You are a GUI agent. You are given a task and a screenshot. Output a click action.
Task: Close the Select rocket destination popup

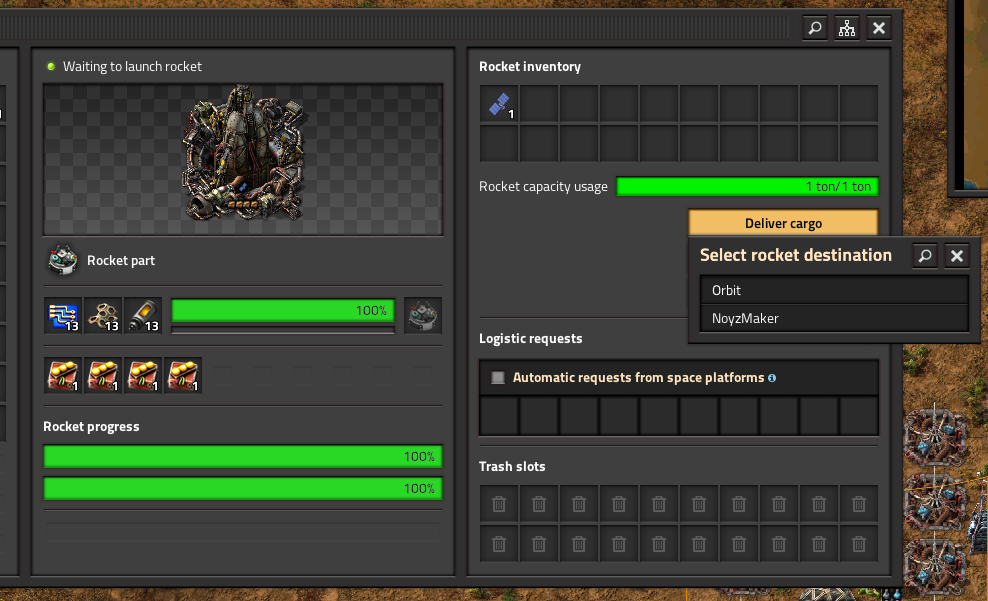(x=957, y=256)
